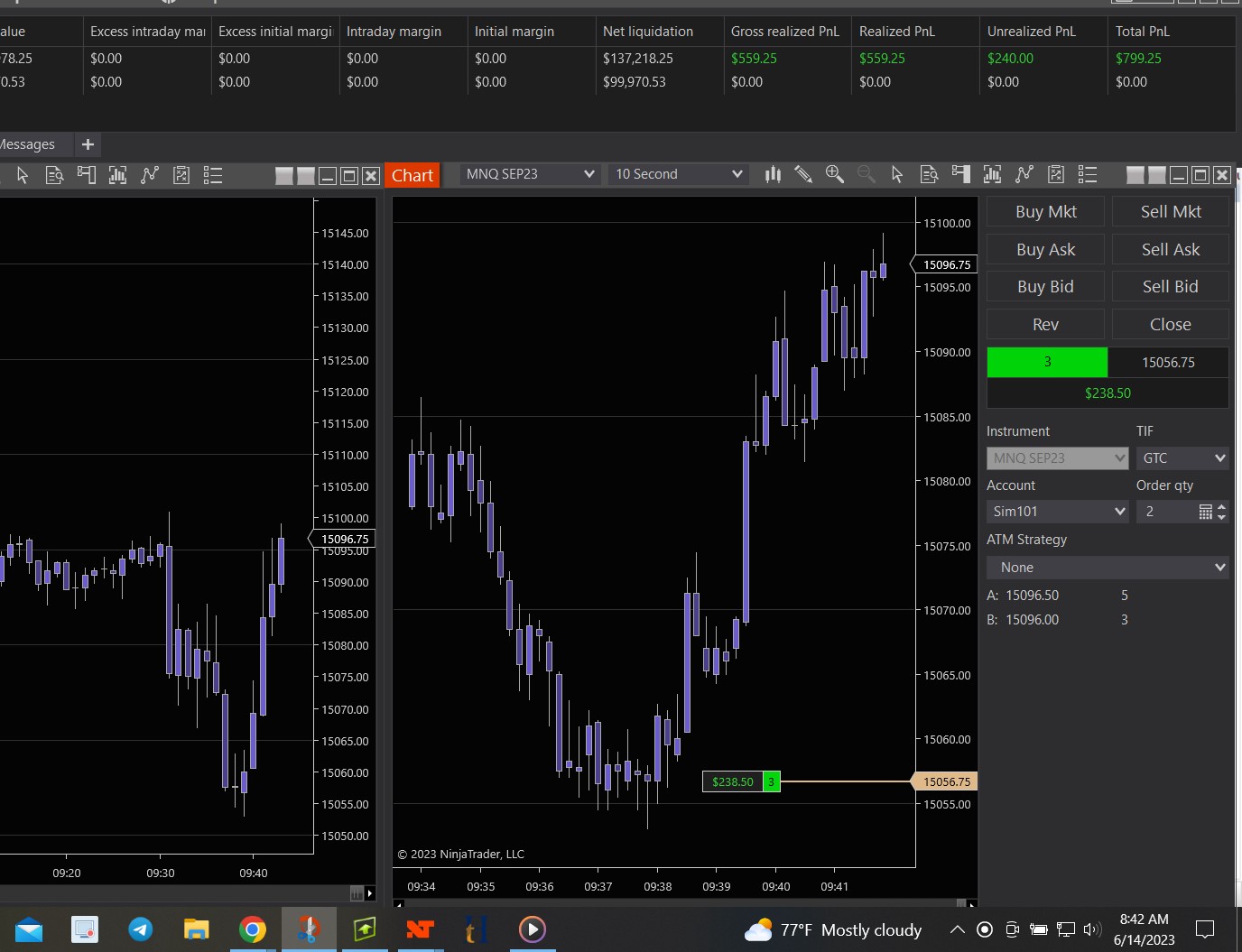The width and height of the screenshot is (1242, 952).
Task: Click the zoom in magnifier icon
Action: click(835, 175)
